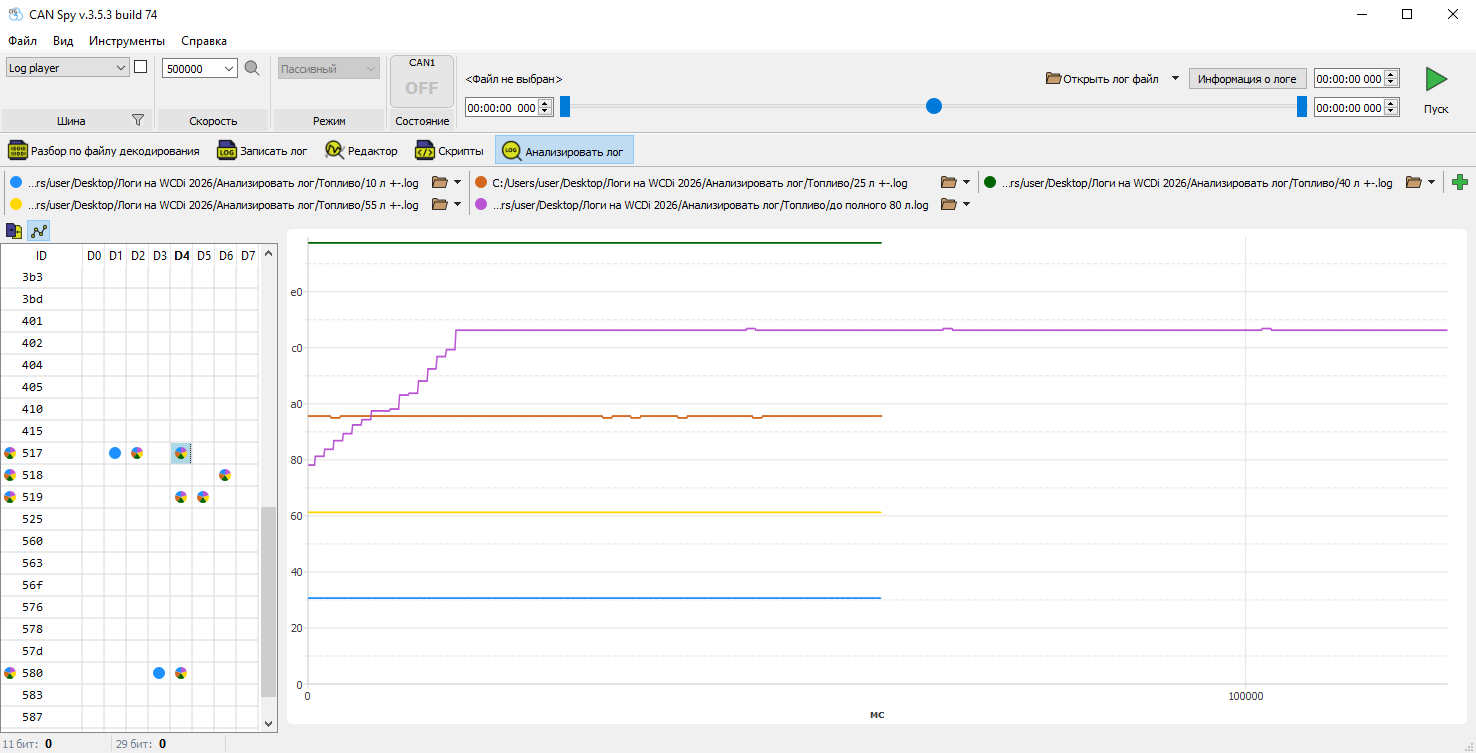Select blue D1 marker in row 517
The image size is (1476, 753).
[x=115, y=453]
